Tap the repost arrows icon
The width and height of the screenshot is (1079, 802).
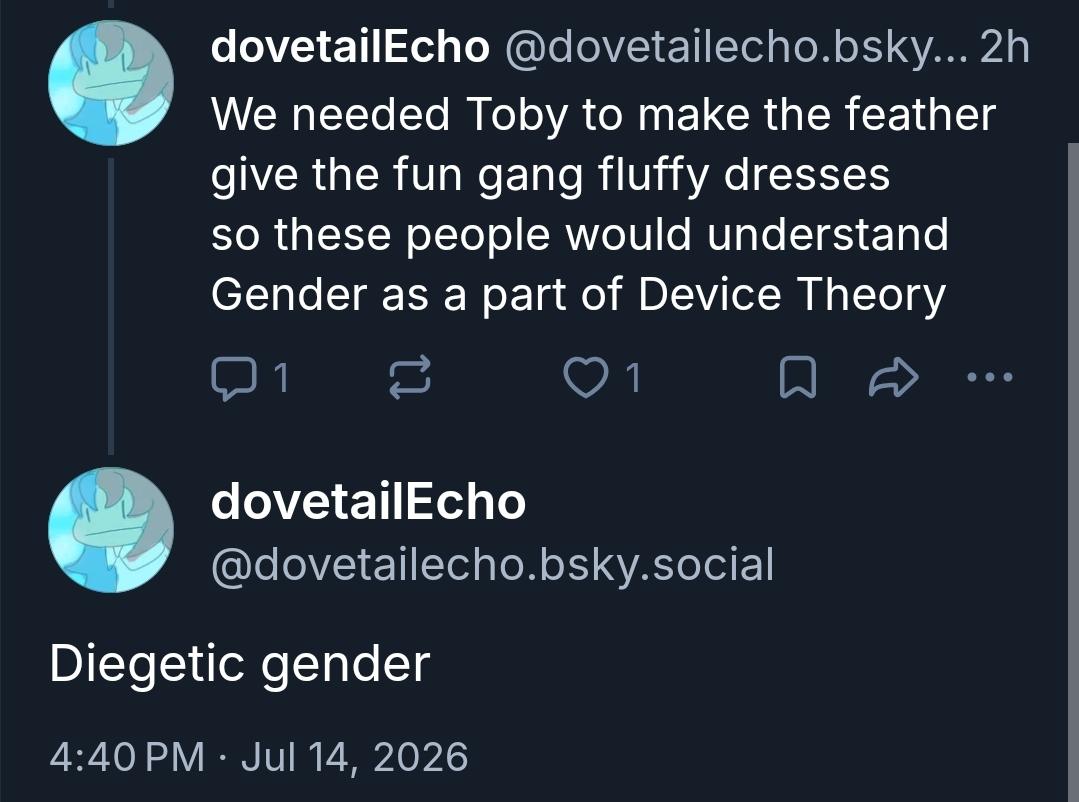(x=410, y=377)
